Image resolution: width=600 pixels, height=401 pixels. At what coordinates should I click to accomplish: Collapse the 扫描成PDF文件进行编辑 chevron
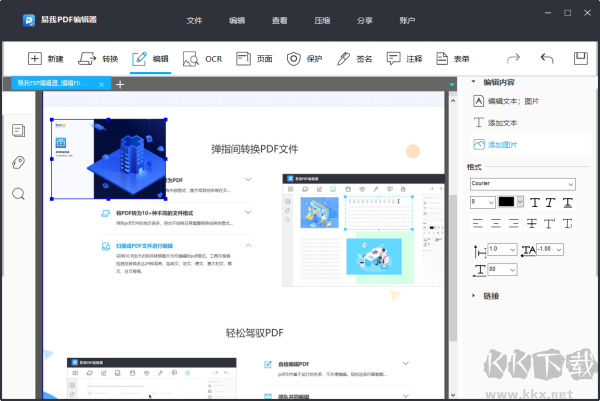[248, 245]
